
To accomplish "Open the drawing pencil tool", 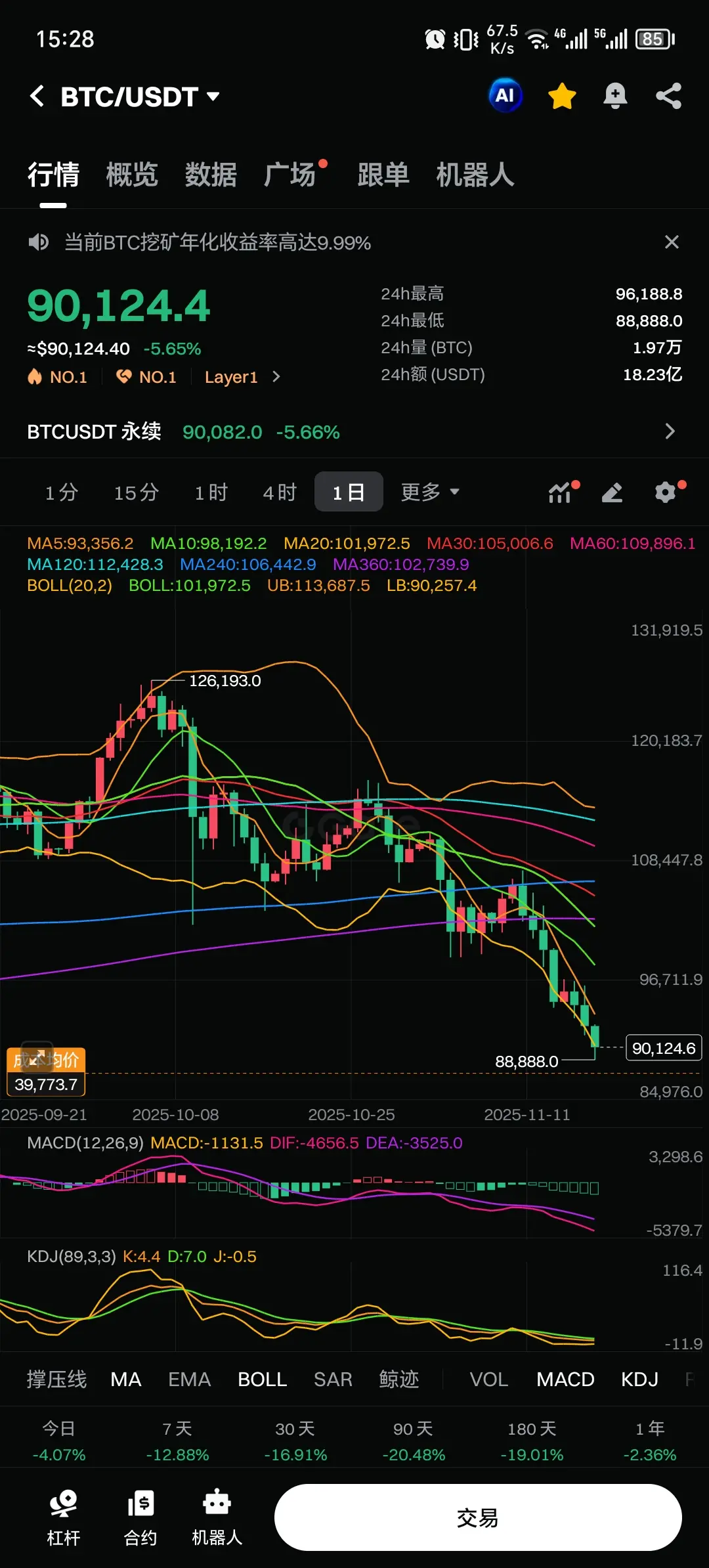I will click(612, 492).
